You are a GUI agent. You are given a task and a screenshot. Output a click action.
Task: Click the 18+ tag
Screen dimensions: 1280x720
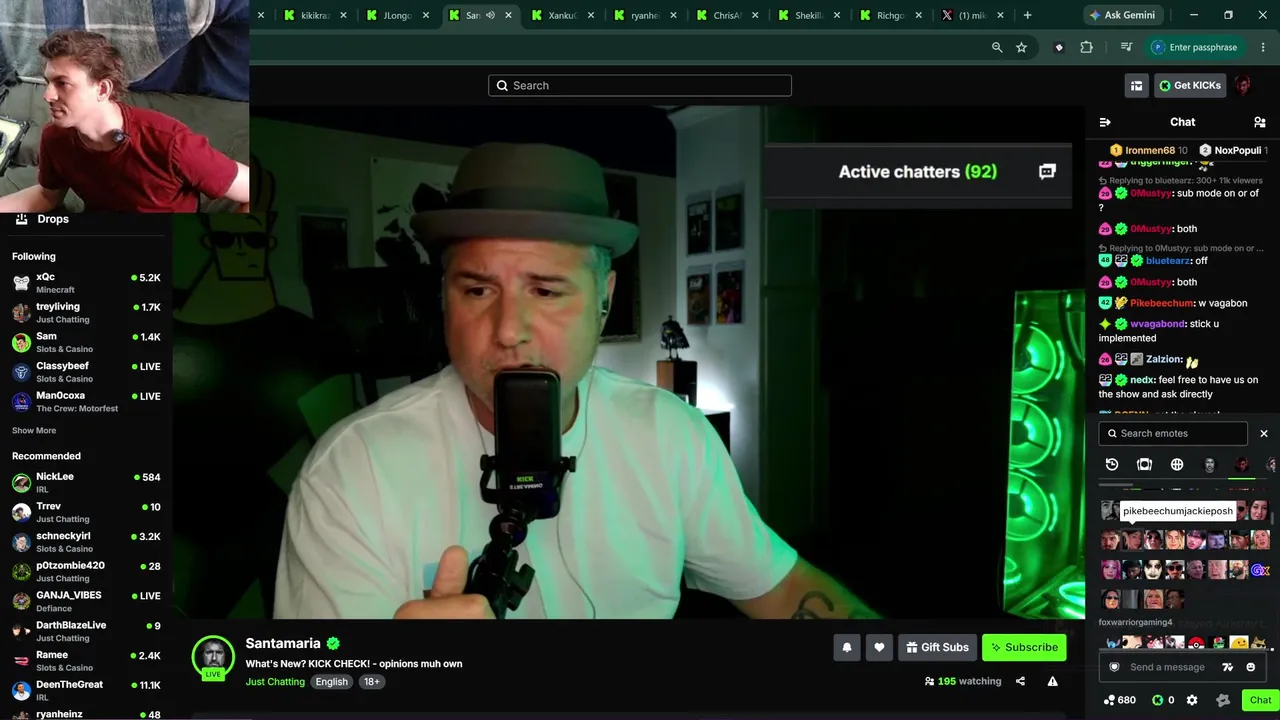[371, 682]
